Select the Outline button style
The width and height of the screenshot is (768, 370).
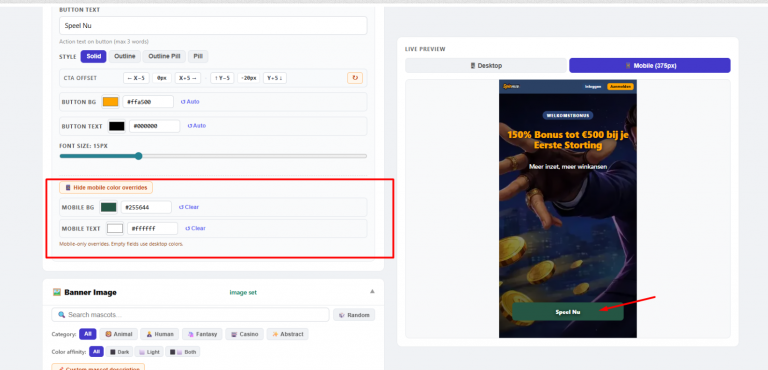[124, 56]
